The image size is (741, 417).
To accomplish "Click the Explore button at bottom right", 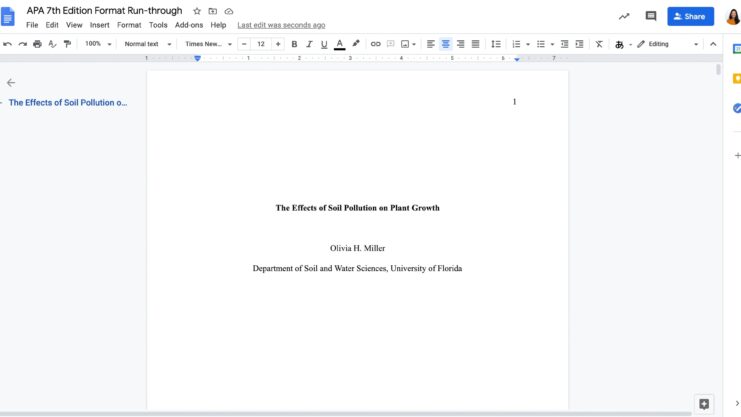I will coord(704,404).
